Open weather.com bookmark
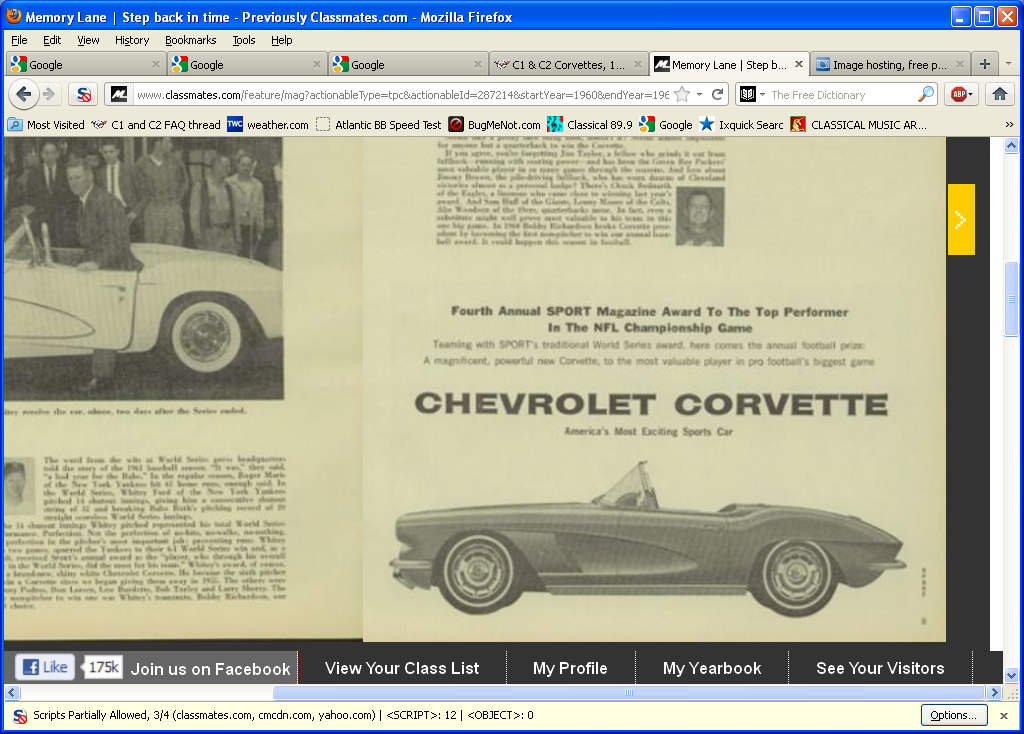The height and width of the screenshot is (734, 1024). pos(268,125)
